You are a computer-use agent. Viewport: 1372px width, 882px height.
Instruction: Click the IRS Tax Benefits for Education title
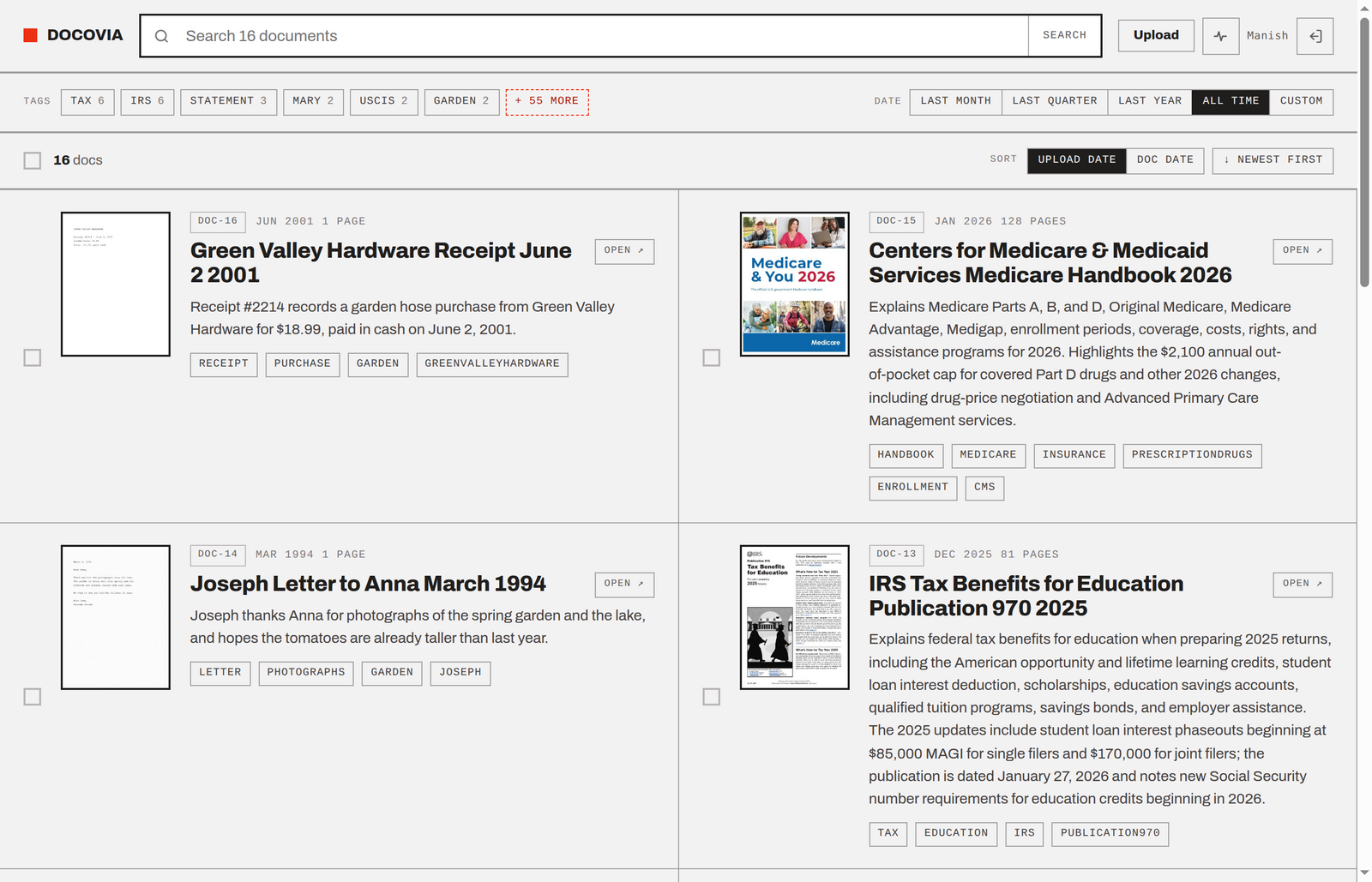[1026, 596]
